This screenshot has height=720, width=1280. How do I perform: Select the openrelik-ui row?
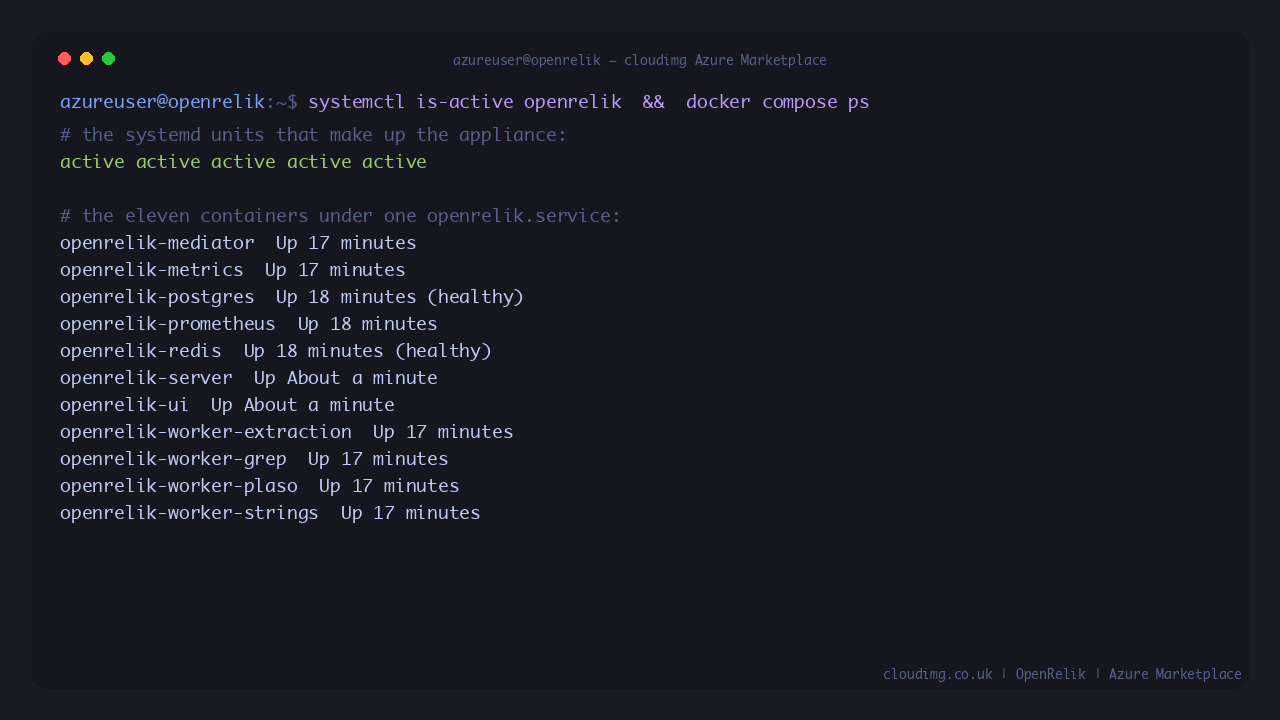click(227, 405)
